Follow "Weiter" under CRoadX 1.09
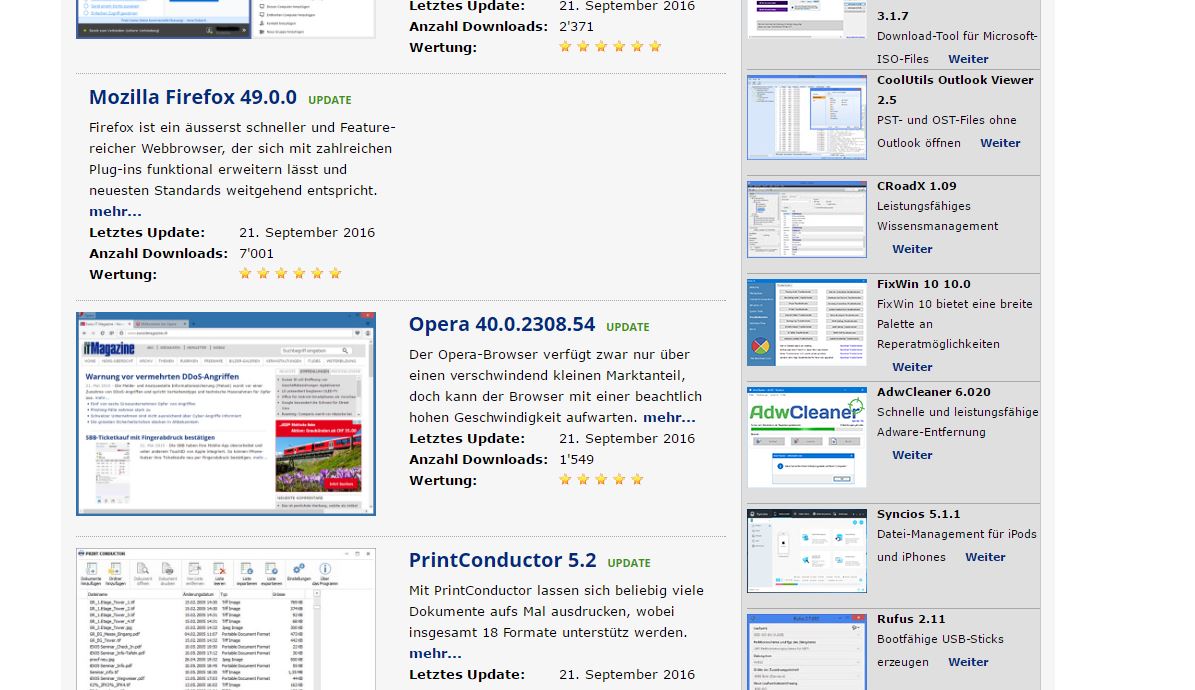 click(x=912, y=249)
